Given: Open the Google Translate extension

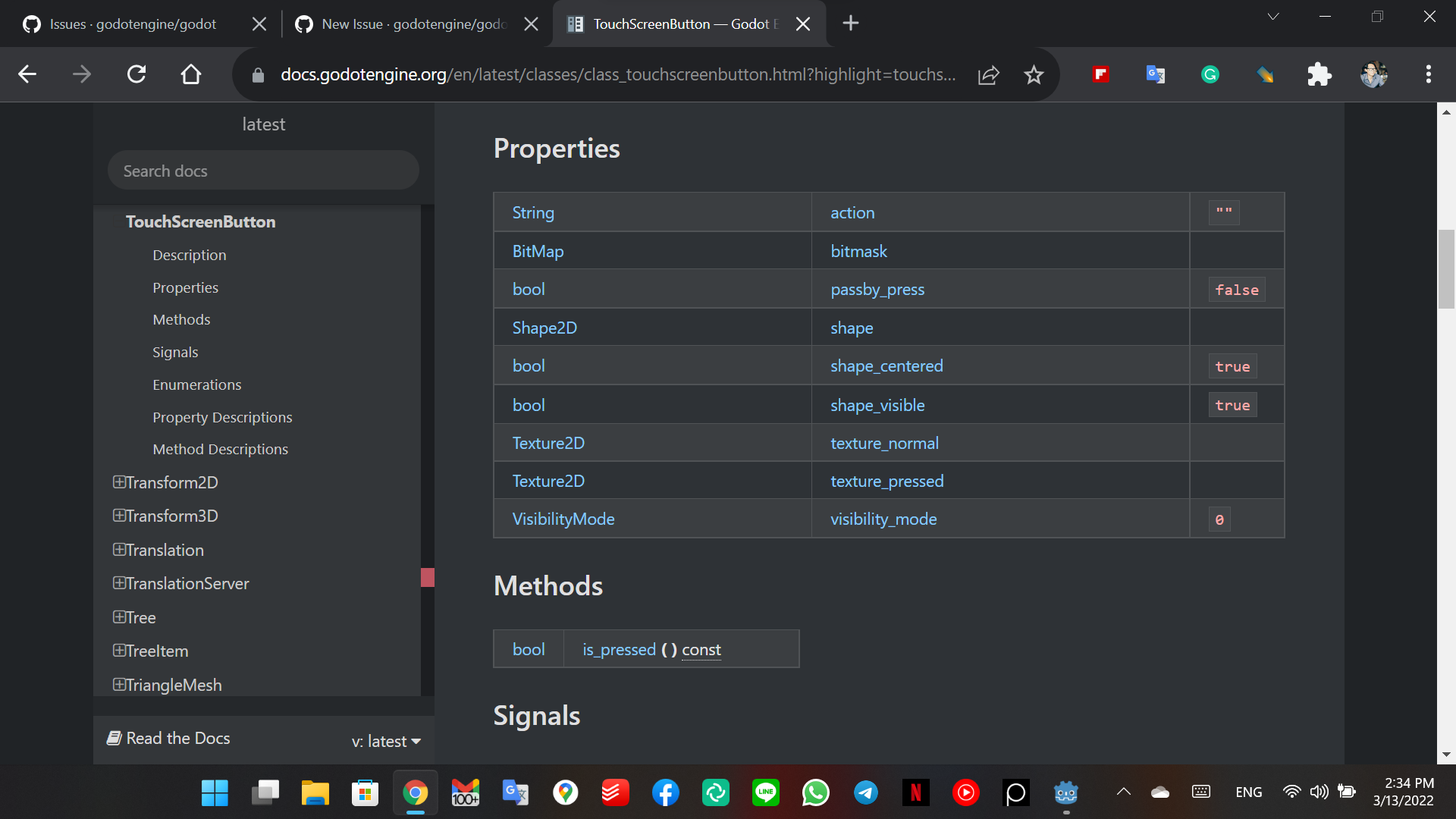Looking at the screenshot, I should (1155, 74).
